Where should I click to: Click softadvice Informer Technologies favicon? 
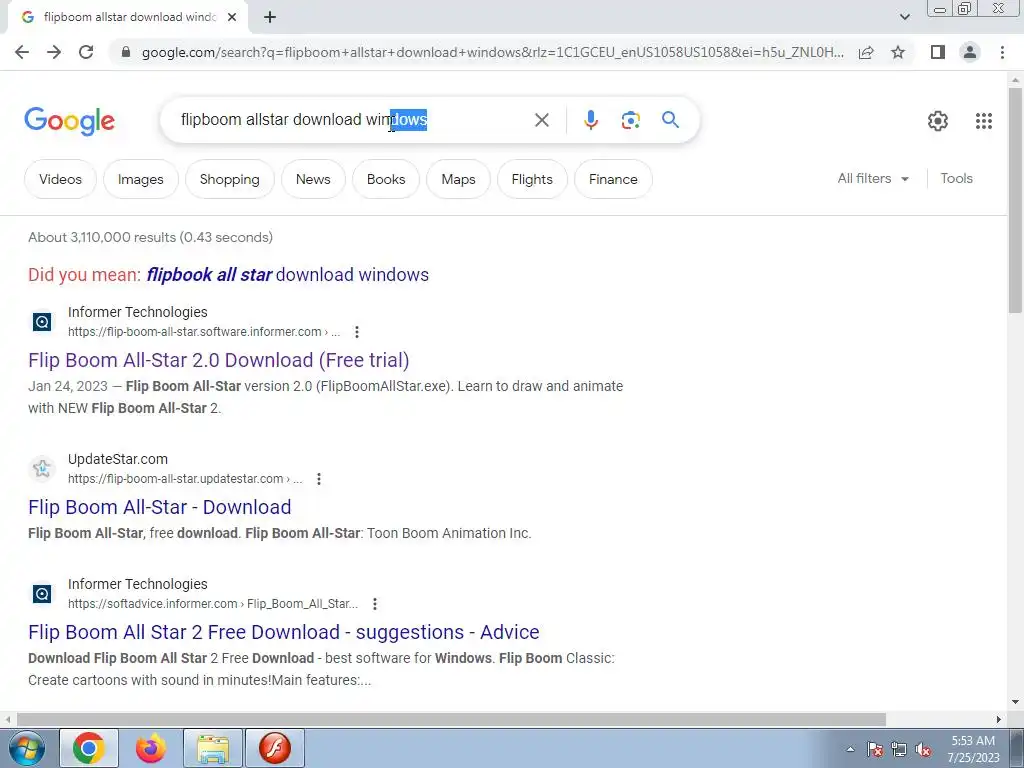tap(42, 594)
